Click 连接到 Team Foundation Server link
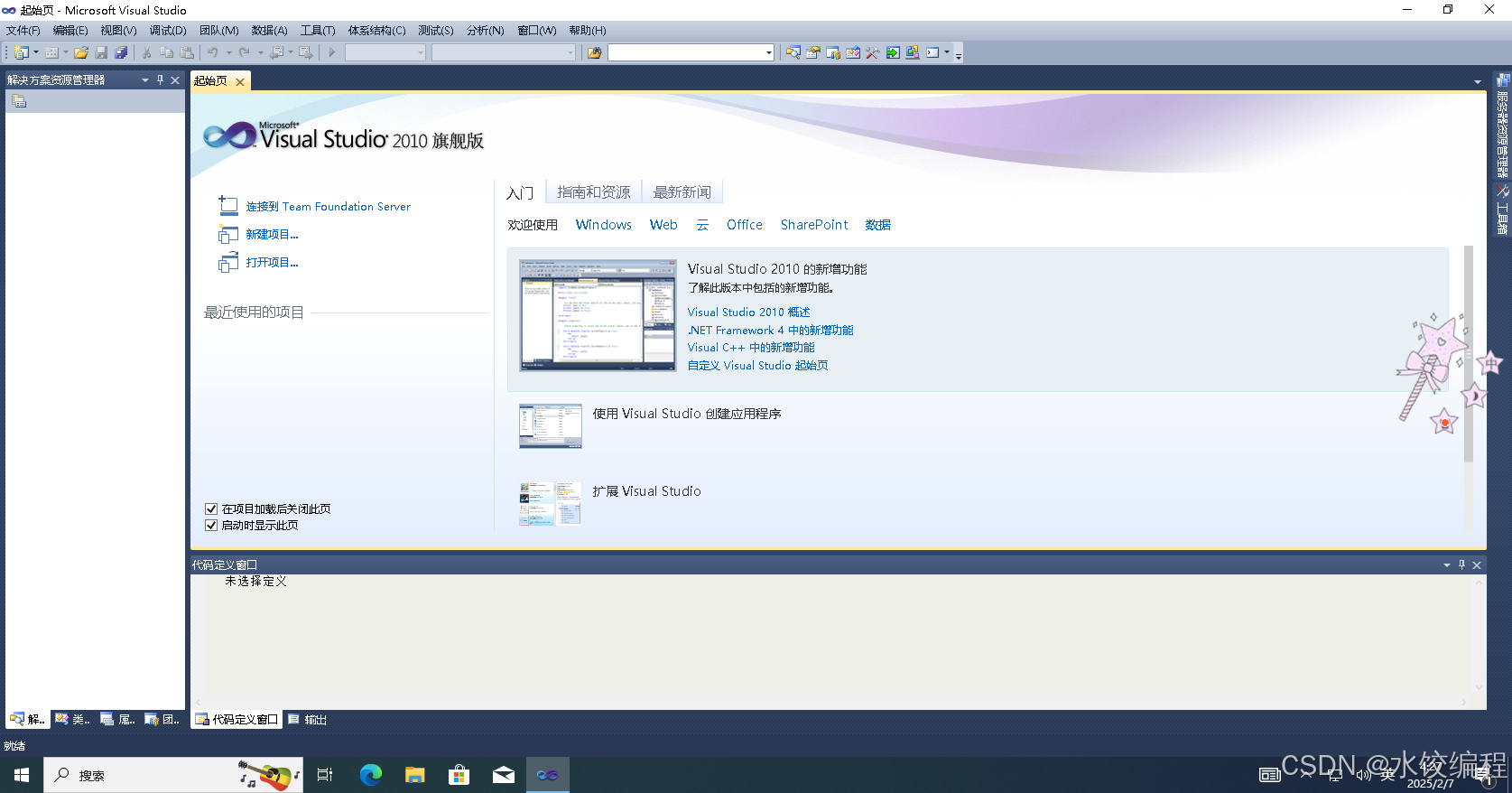1512x793 pixels. [x=329, y=207]
